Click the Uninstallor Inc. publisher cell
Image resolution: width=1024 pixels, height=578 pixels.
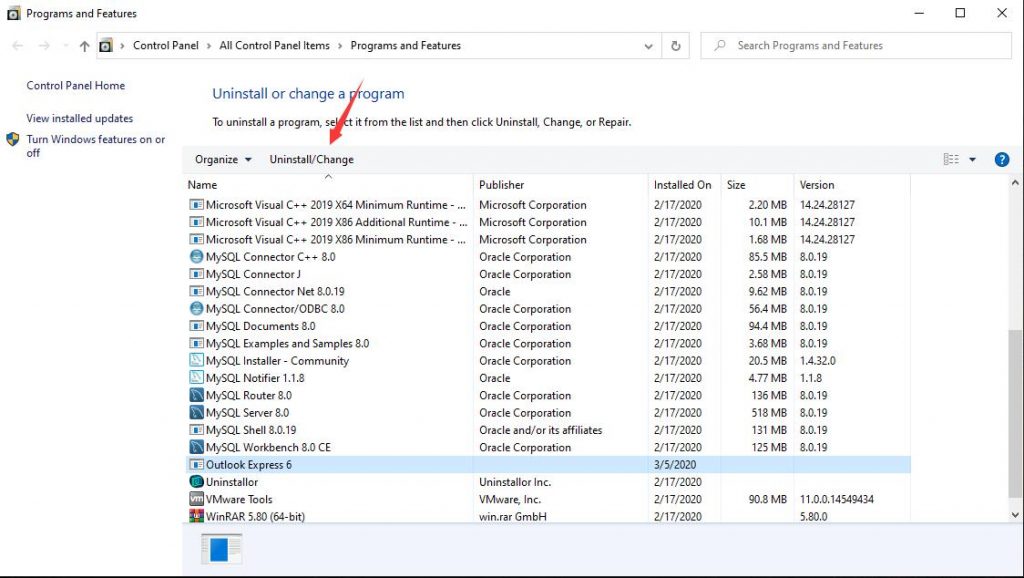tap(515, 482)
